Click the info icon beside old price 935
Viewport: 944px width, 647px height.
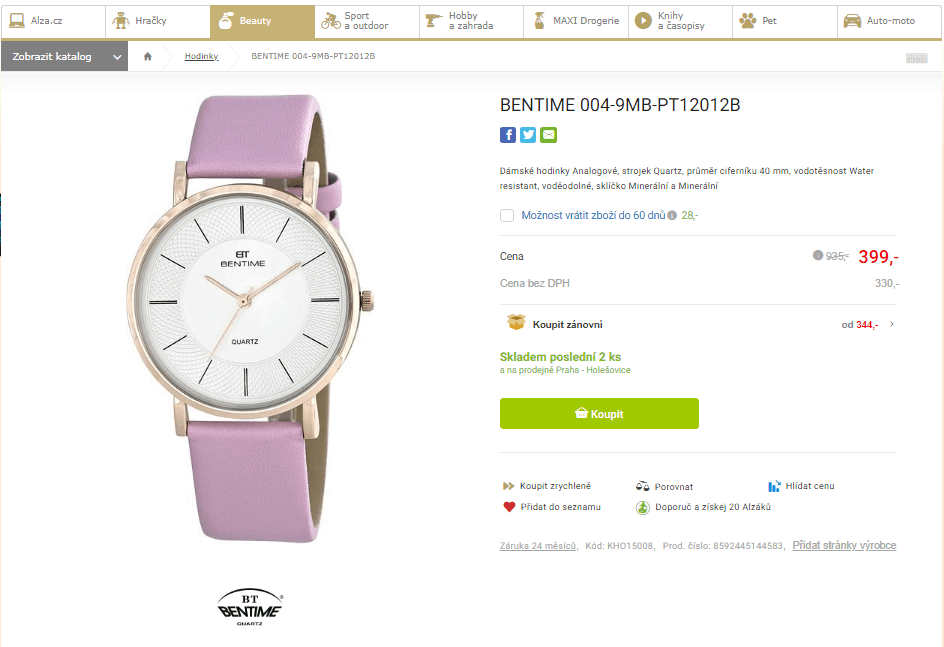point(818,256)
